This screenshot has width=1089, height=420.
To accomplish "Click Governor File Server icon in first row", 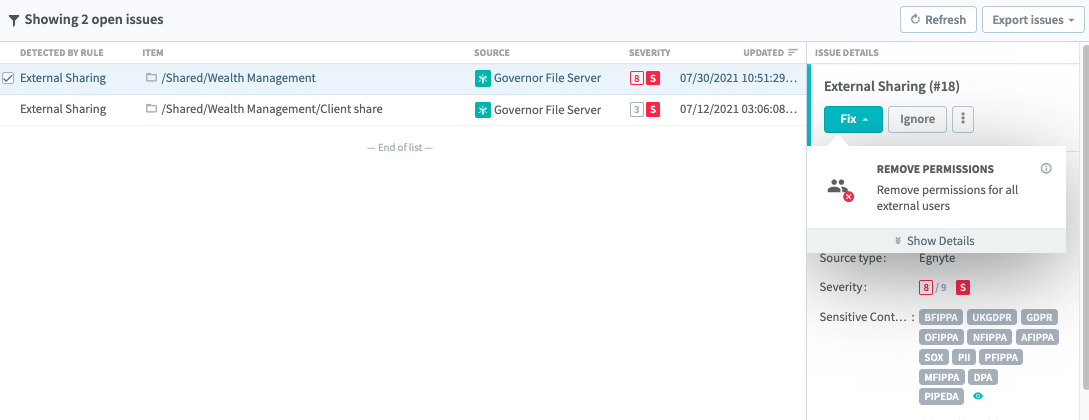I will click(482, 78).
